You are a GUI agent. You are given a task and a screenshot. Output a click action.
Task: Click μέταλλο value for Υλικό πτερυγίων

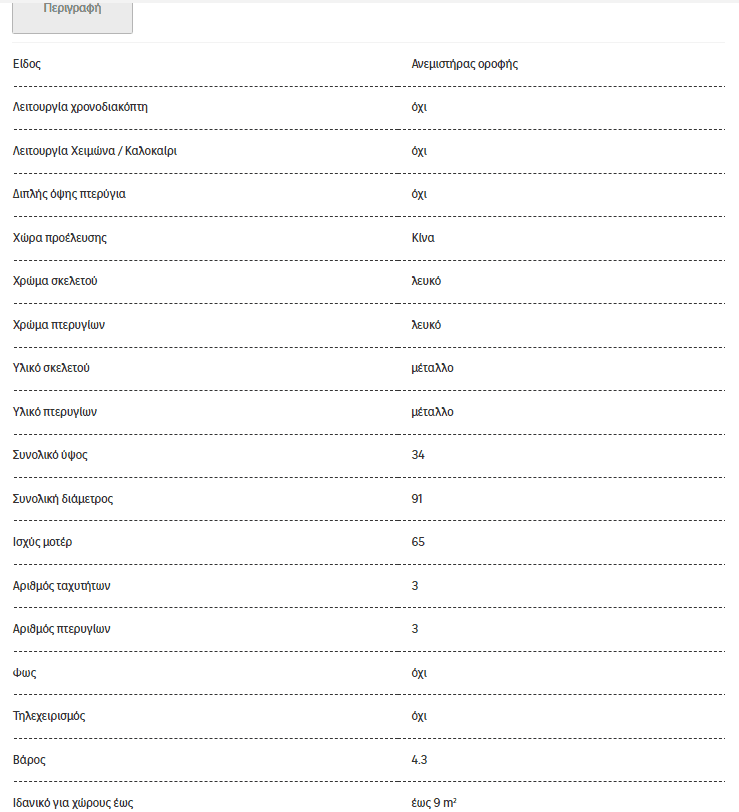432,412
